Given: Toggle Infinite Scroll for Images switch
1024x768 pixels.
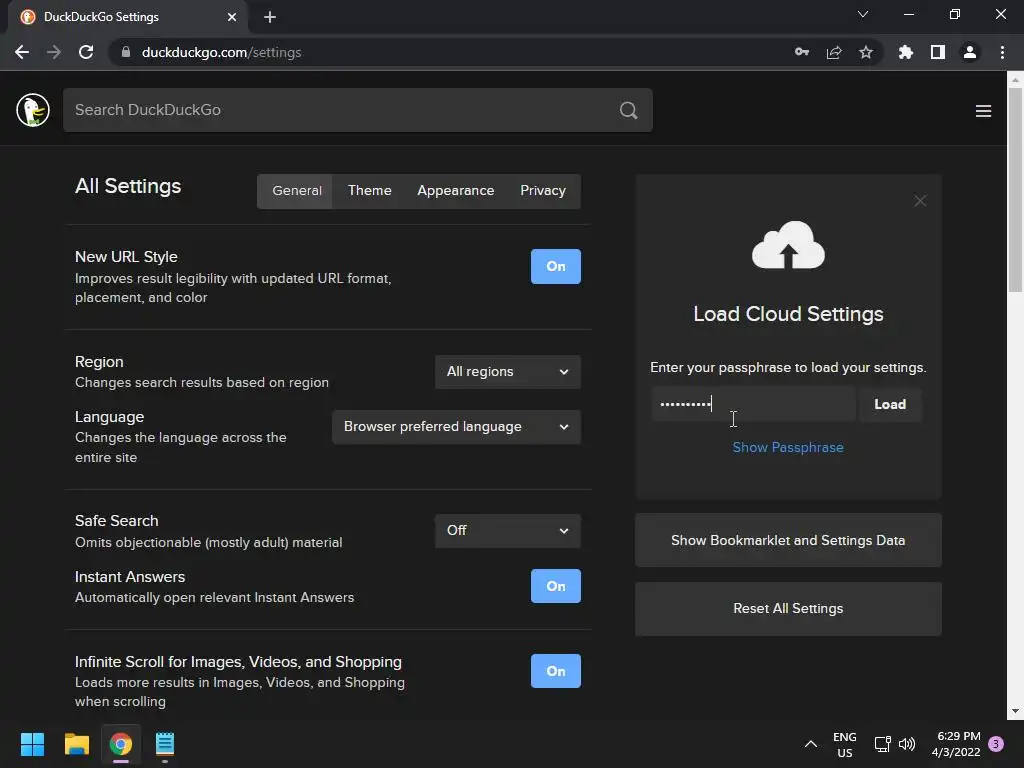Looking at the screenshot, I should [x=555, y=671].
